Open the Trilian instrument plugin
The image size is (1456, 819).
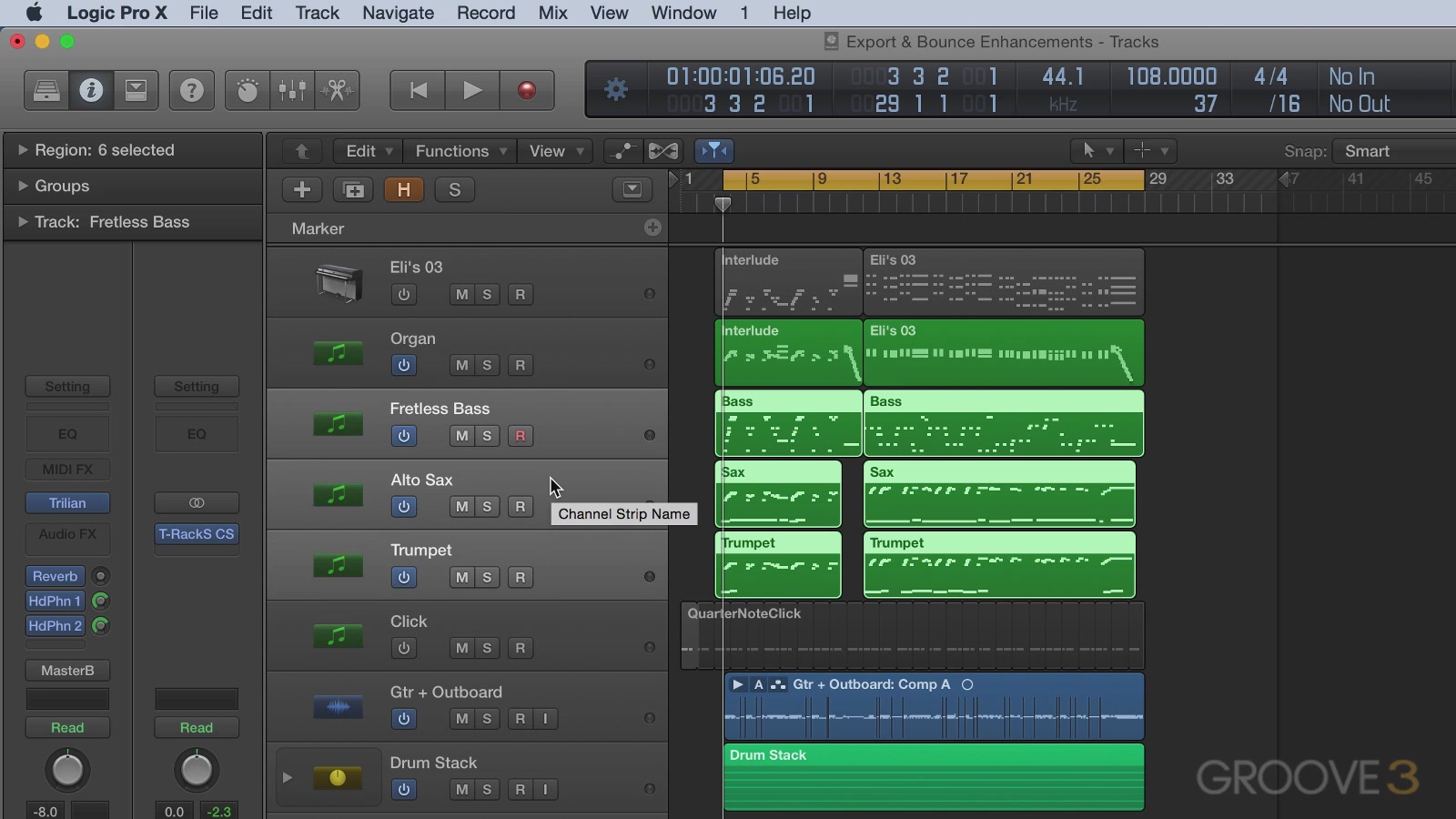(67, 502)
